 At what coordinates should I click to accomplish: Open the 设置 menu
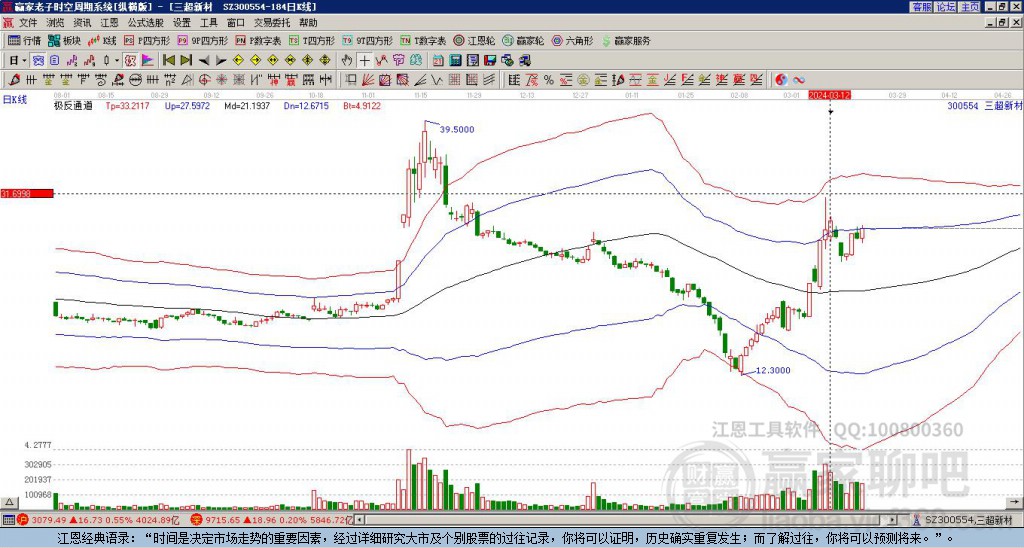tap(182, 23)
